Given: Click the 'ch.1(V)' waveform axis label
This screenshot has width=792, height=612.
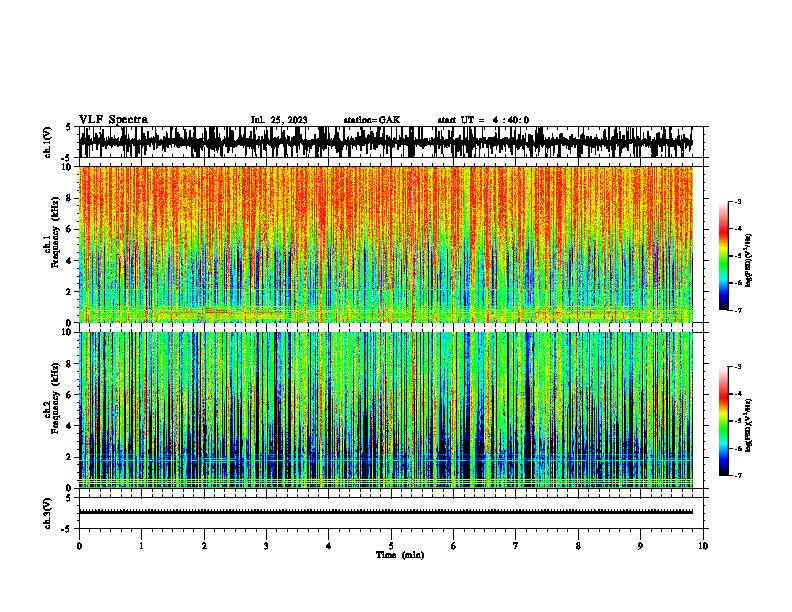Looking at the screenshot, I should coord(48,142).
